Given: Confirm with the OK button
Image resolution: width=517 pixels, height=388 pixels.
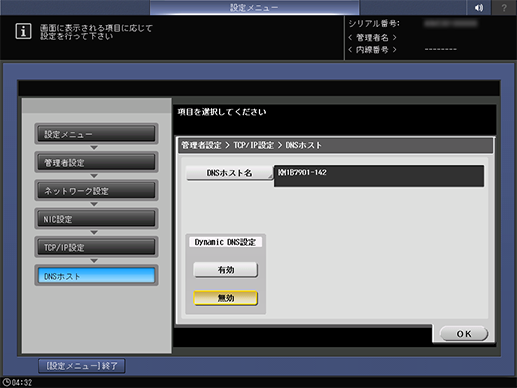Looking at the screenshot, I should pos(464,334).
